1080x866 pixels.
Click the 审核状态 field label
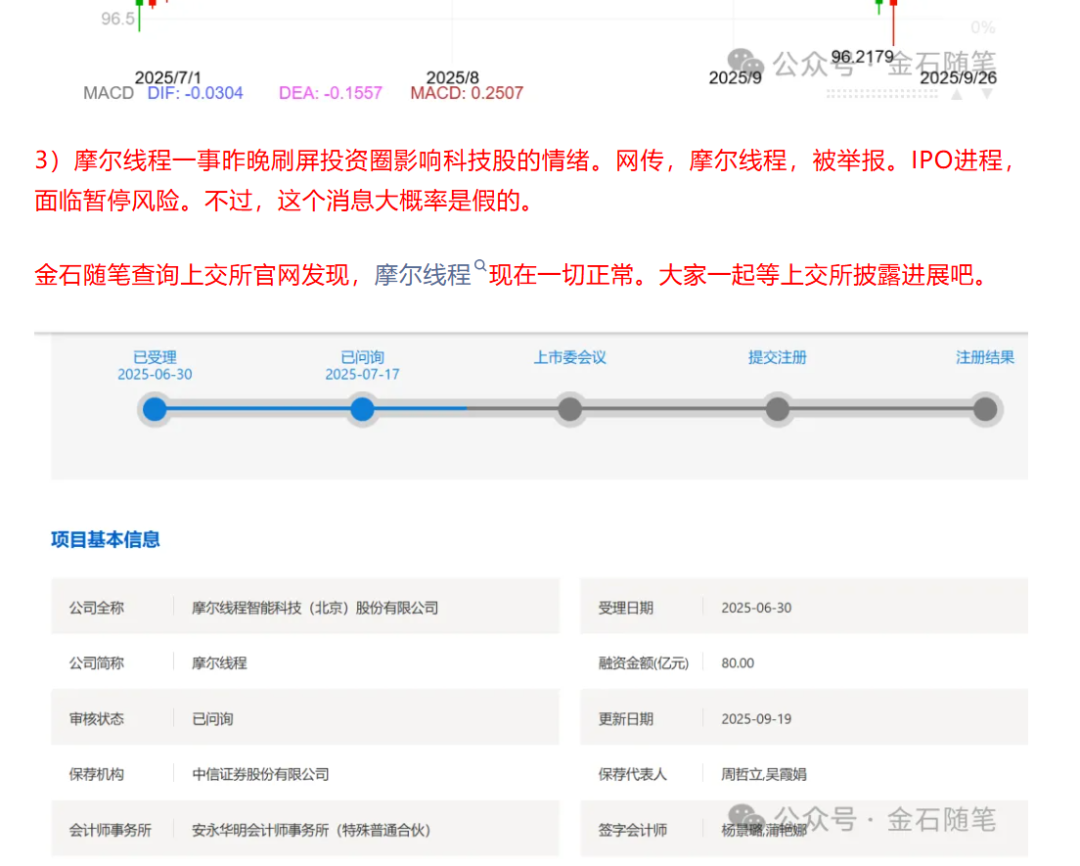point(96,719)
